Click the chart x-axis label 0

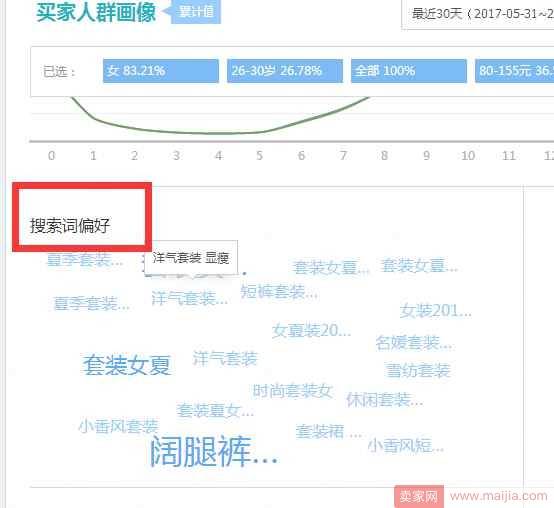coord(52,155)
